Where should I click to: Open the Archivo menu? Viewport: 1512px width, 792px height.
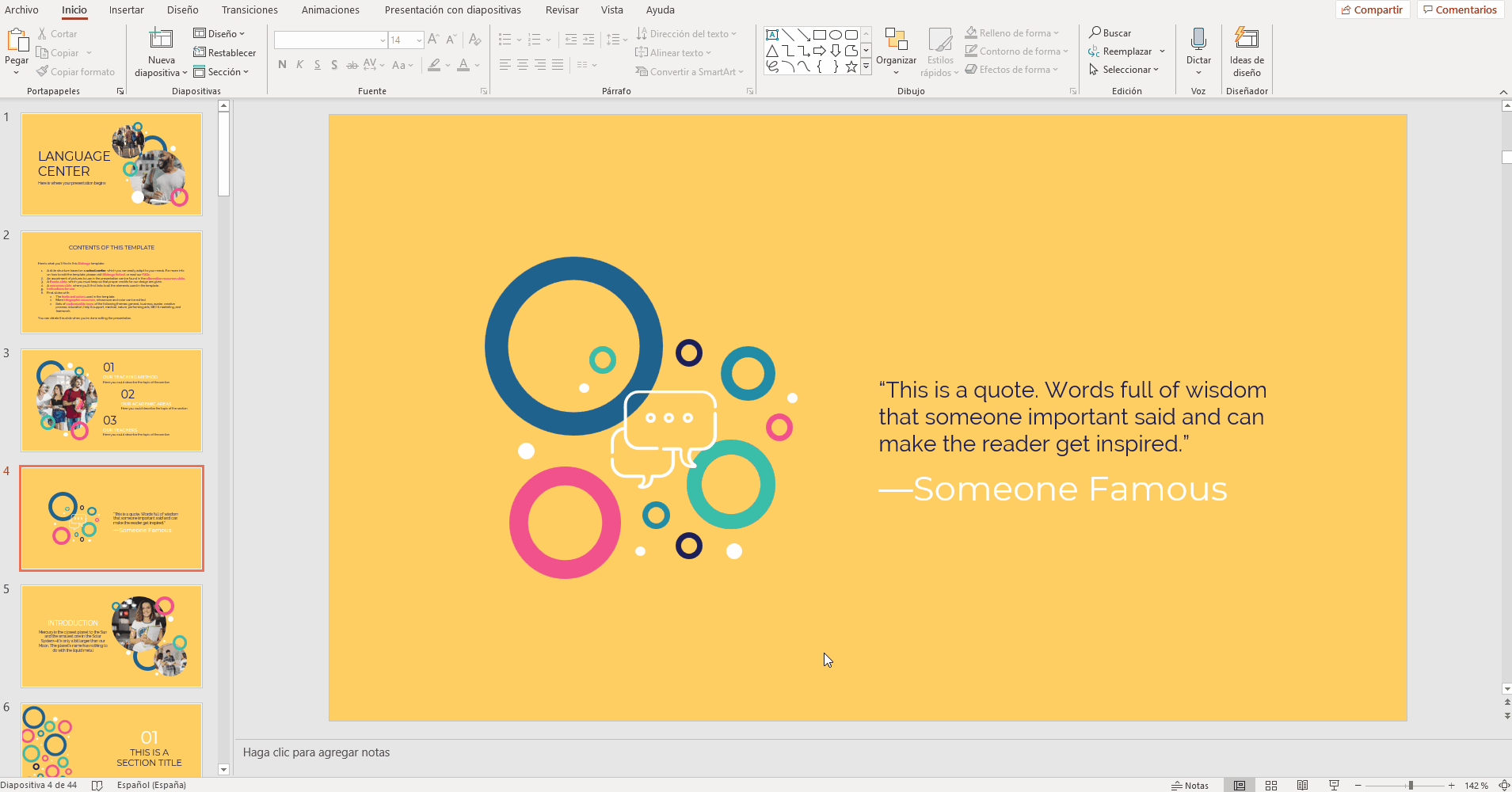(21, 10)
